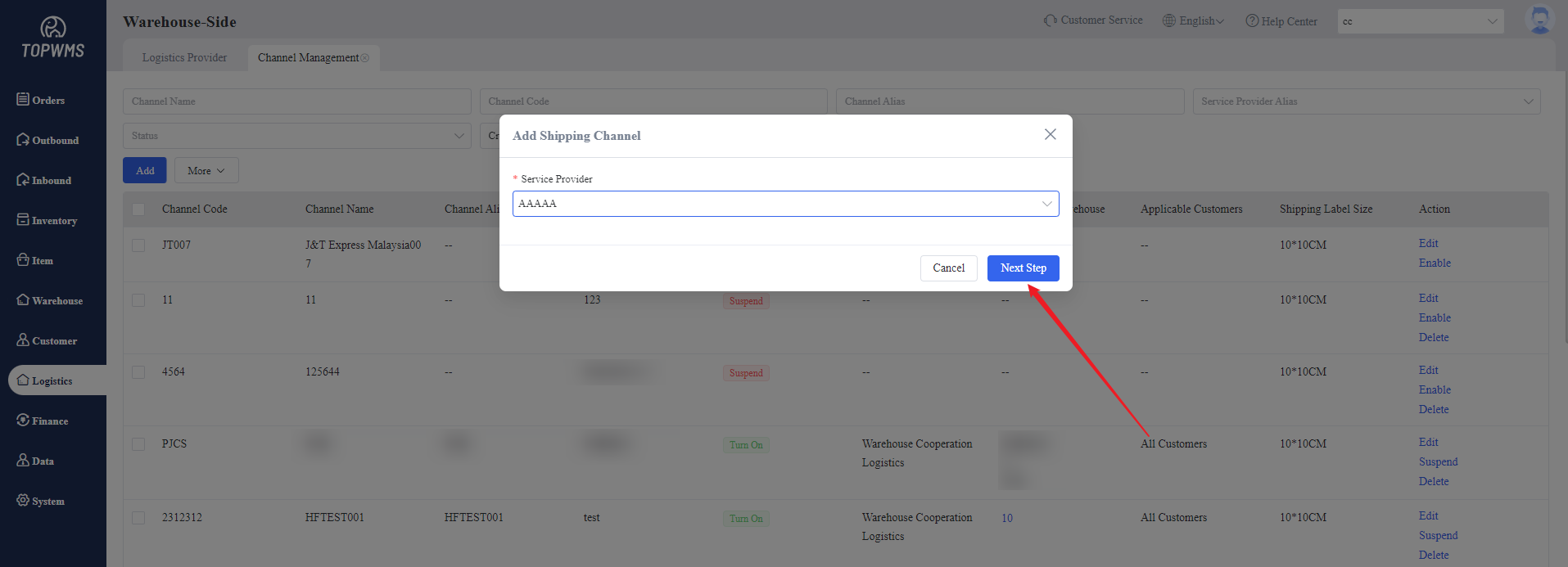Open the Orders sidebar icon
The image size is (1568, 567).
(23, 100)
